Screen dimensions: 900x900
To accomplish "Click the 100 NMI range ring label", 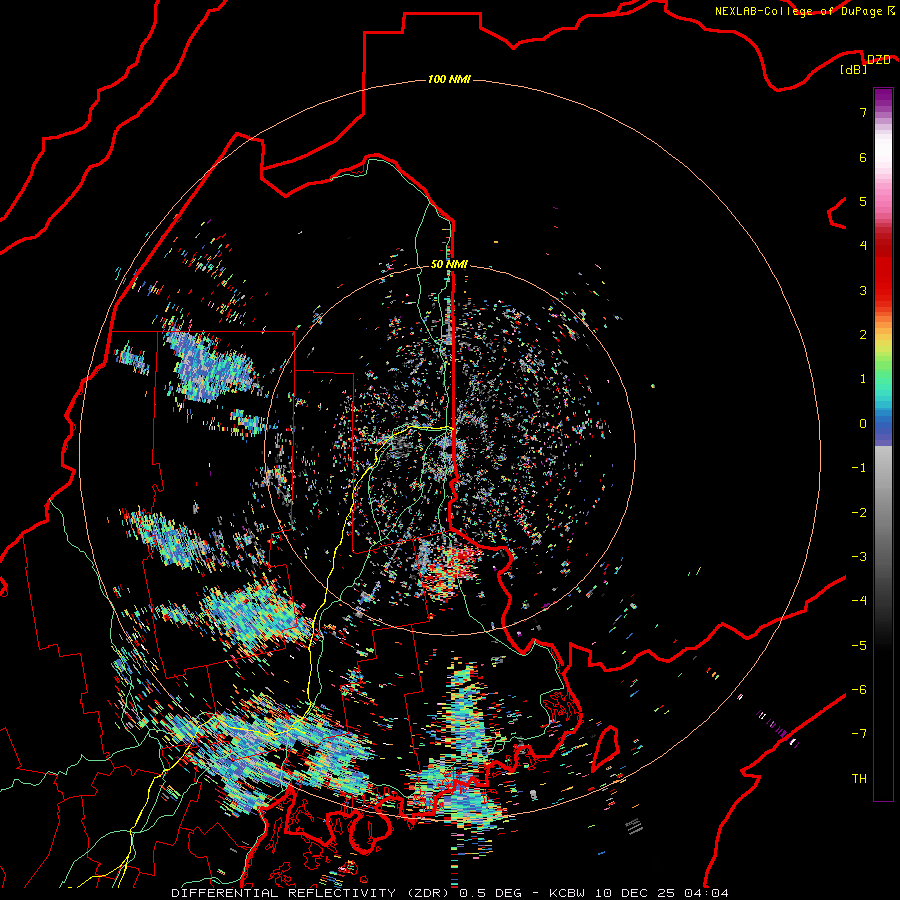I will tap(449, 79).
